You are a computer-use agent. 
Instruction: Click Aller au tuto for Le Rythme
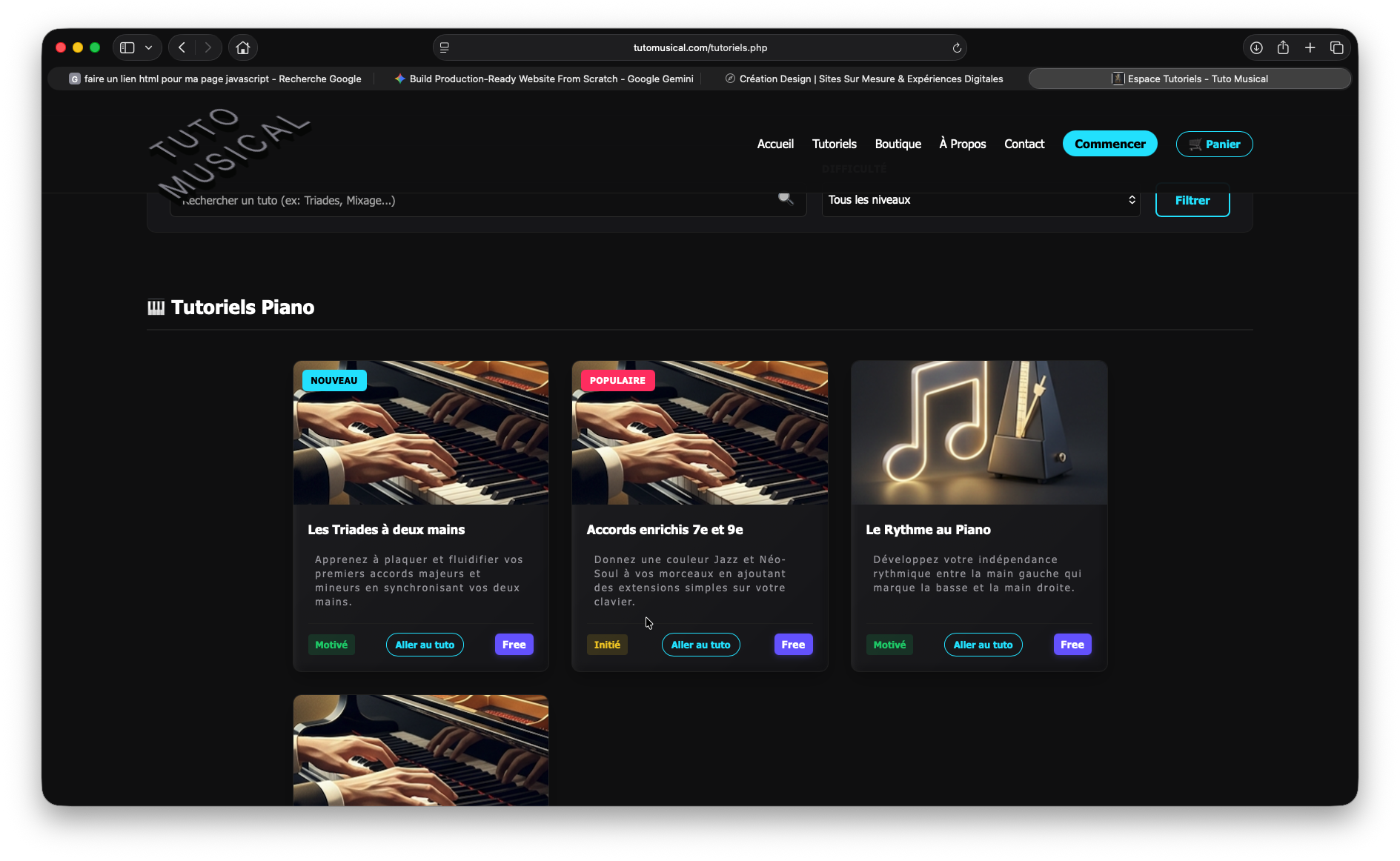pyautogui.click(x=983, y=645)
